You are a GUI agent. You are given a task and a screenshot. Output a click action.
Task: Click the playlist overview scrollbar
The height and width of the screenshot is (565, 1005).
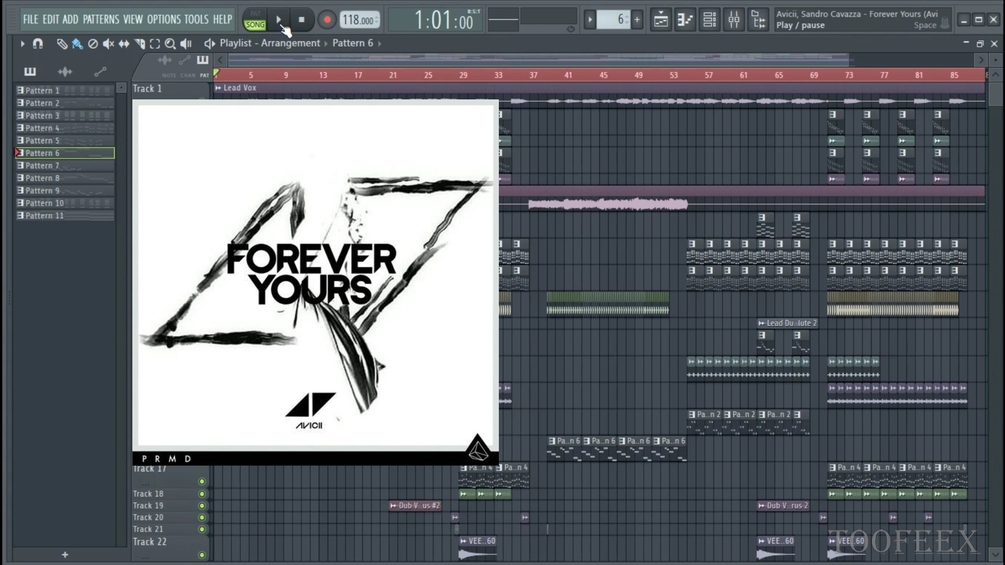coord(538,60)
